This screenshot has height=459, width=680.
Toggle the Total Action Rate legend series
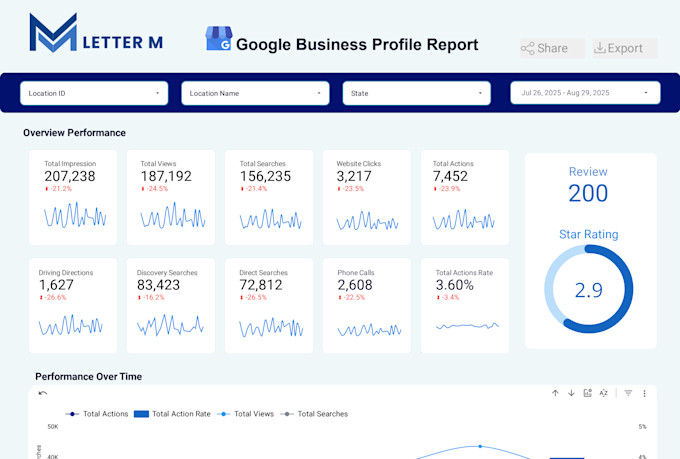click(x=172, y=414)
